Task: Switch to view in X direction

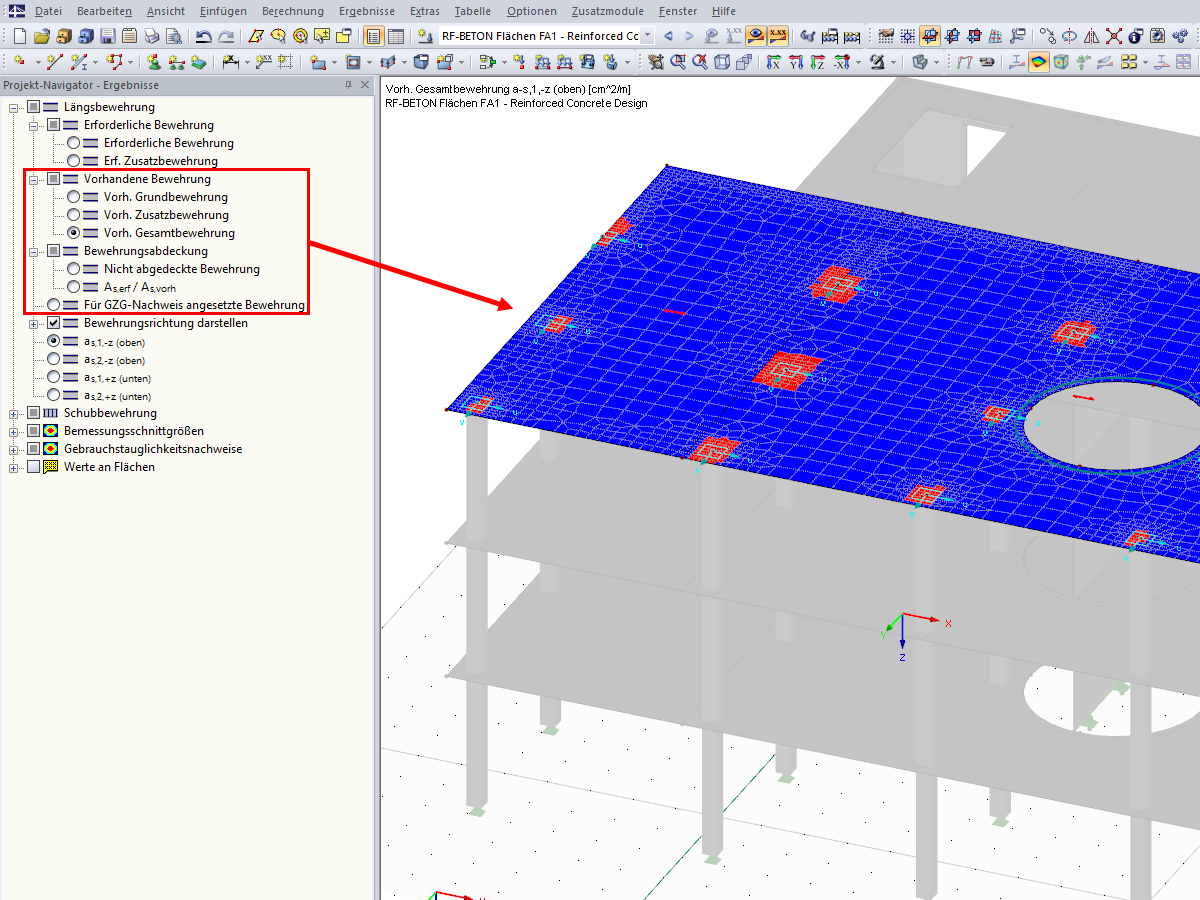Action: pyautogui.click(x=773, y=62)
